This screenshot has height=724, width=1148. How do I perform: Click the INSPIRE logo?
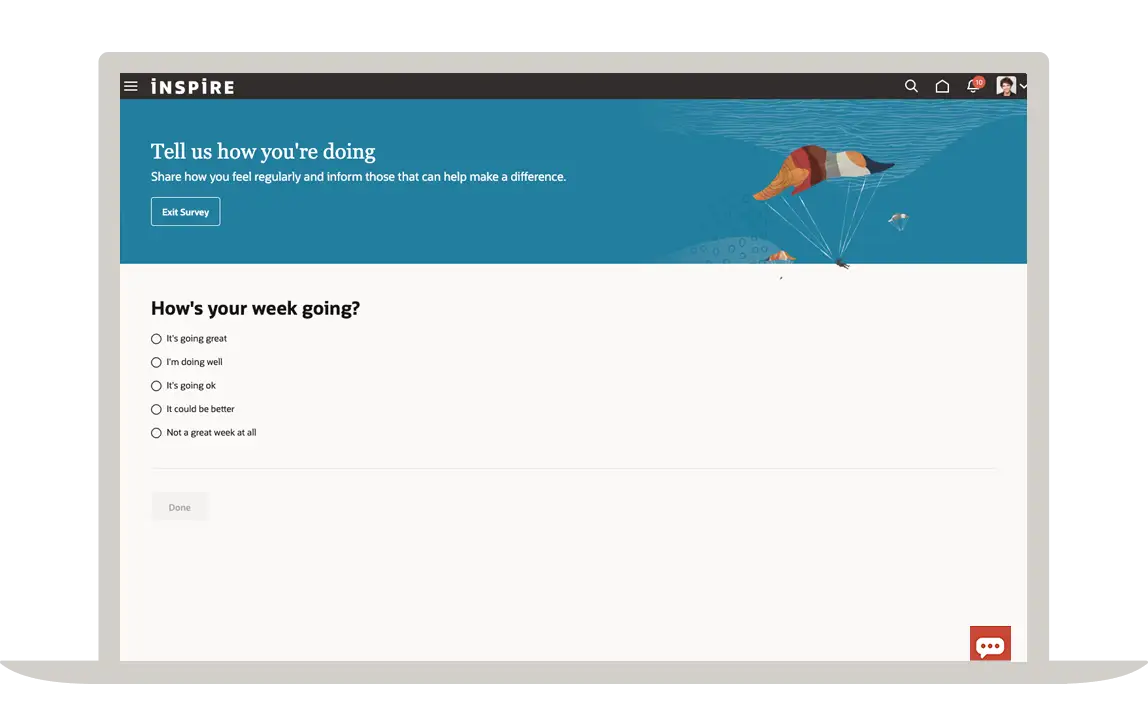[192, 87]
